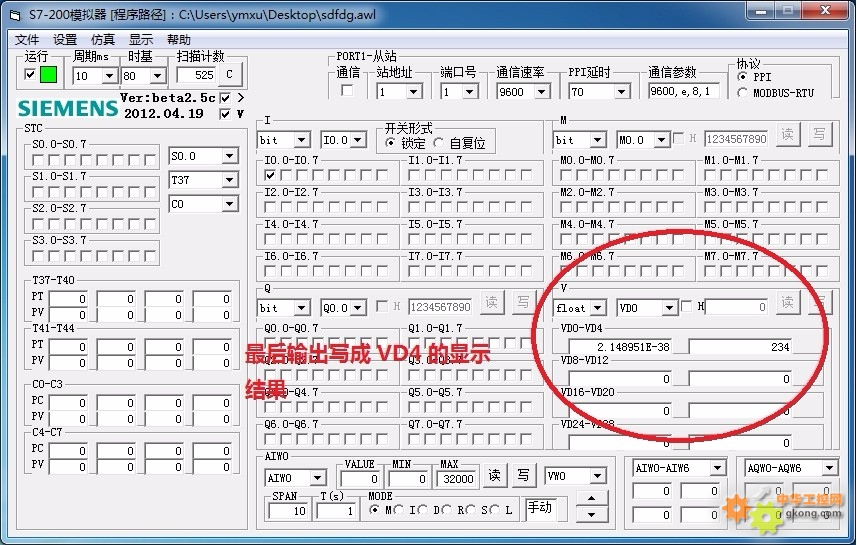This screenshot has width=857, height=545.
Task: Click the green run status indicator
Action: [49, 75]
